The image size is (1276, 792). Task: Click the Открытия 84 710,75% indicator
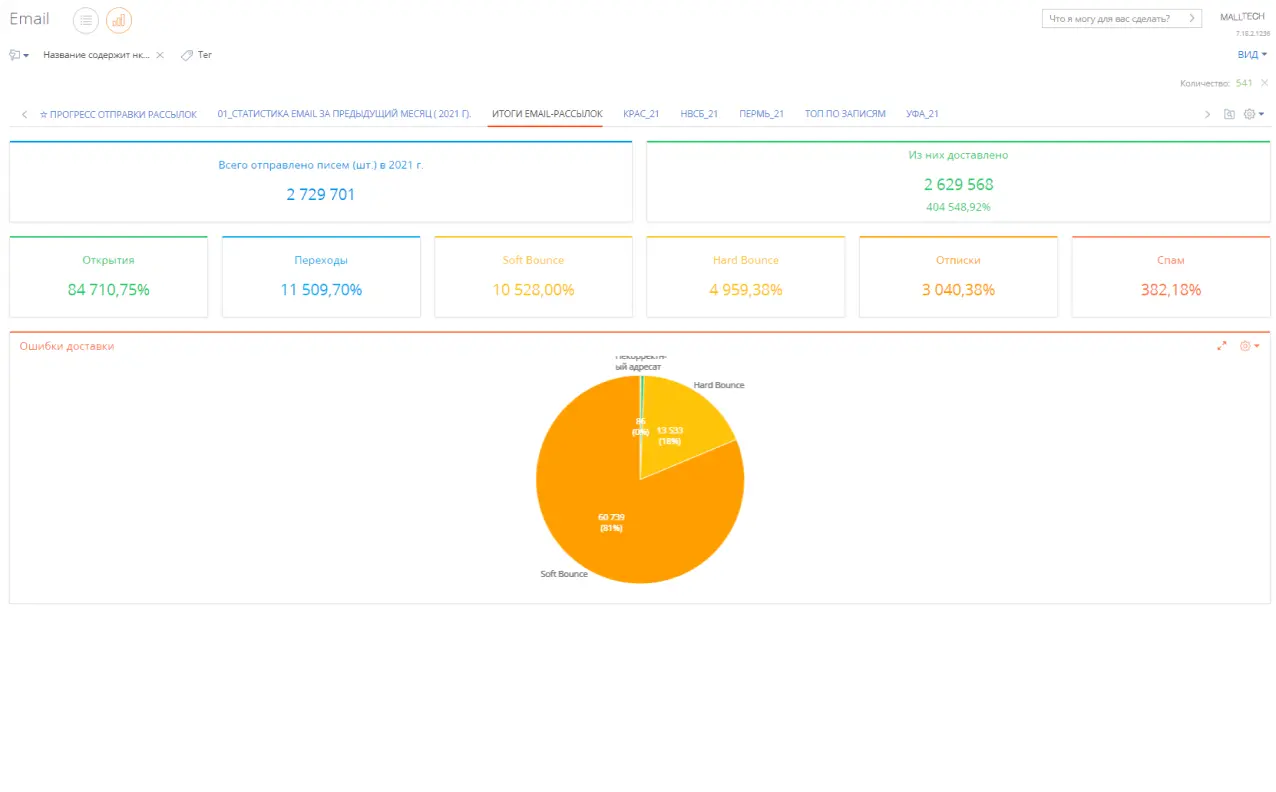coord(108,278)
